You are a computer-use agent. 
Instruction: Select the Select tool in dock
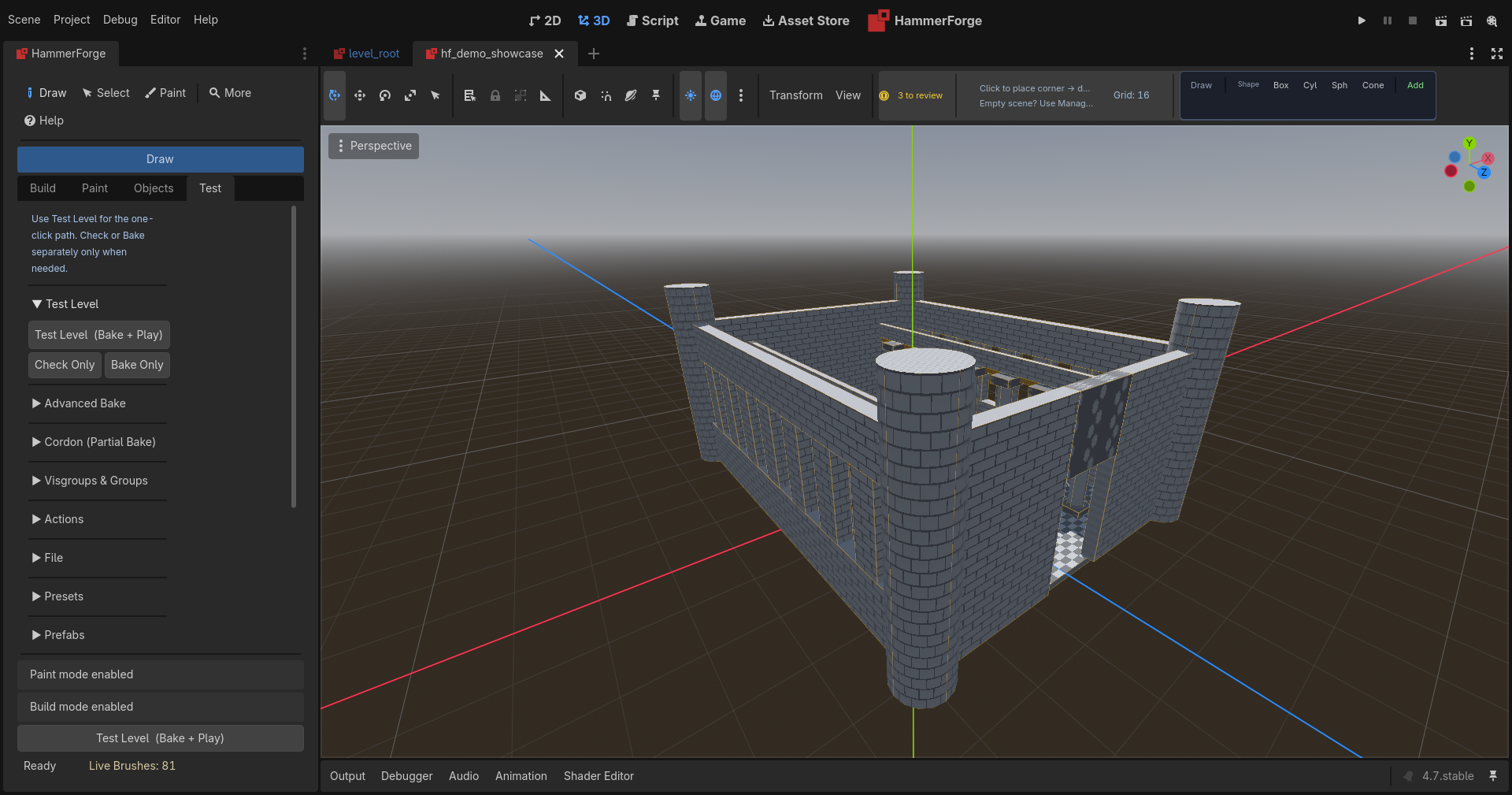(x=106, y=93)
